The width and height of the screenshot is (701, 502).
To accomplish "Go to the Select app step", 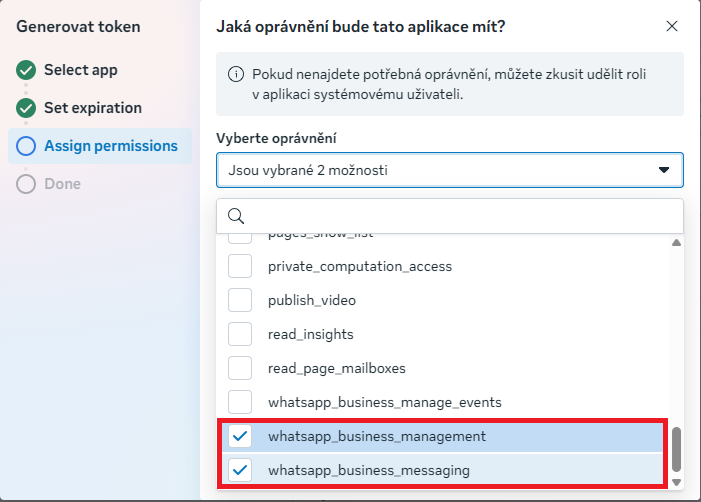I will [x=80, y=70].
